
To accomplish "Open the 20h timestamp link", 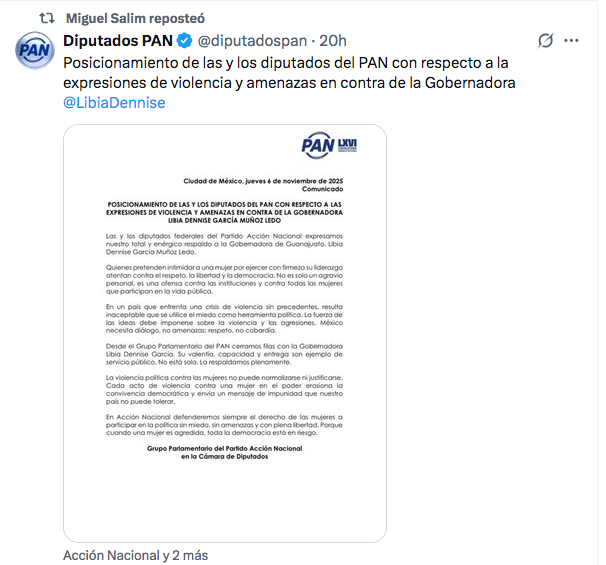I will 333,41.
